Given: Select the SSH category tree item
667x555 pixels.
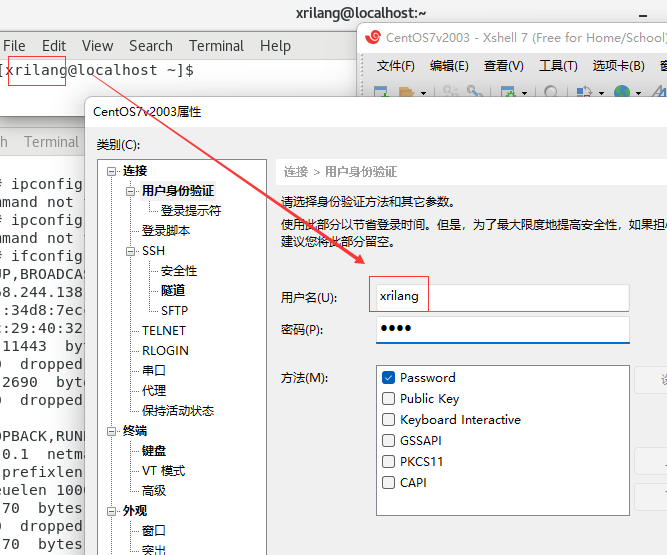Looking at the screenshot, I should (x=153, y=250).
